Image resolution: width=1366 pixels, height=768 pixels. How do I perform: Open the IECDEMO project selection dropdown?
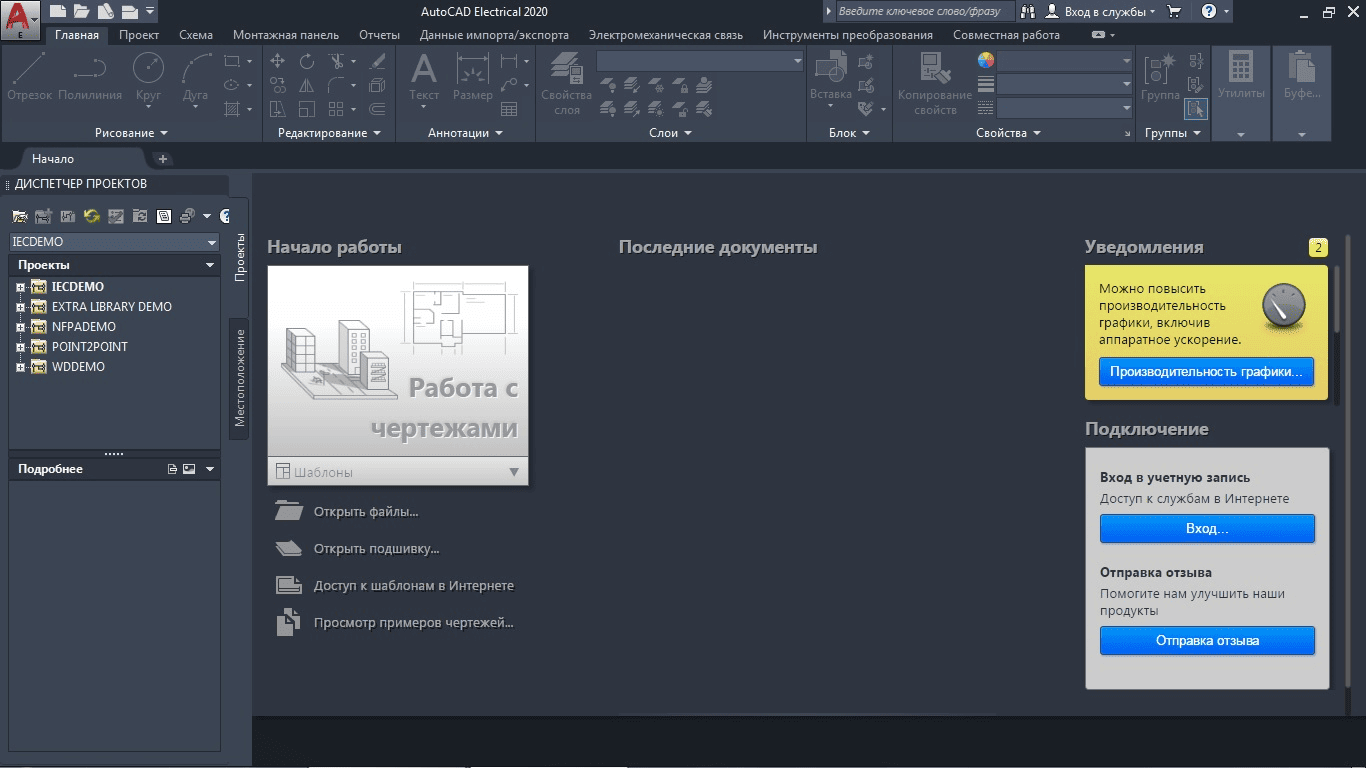(x=114, y=242)
